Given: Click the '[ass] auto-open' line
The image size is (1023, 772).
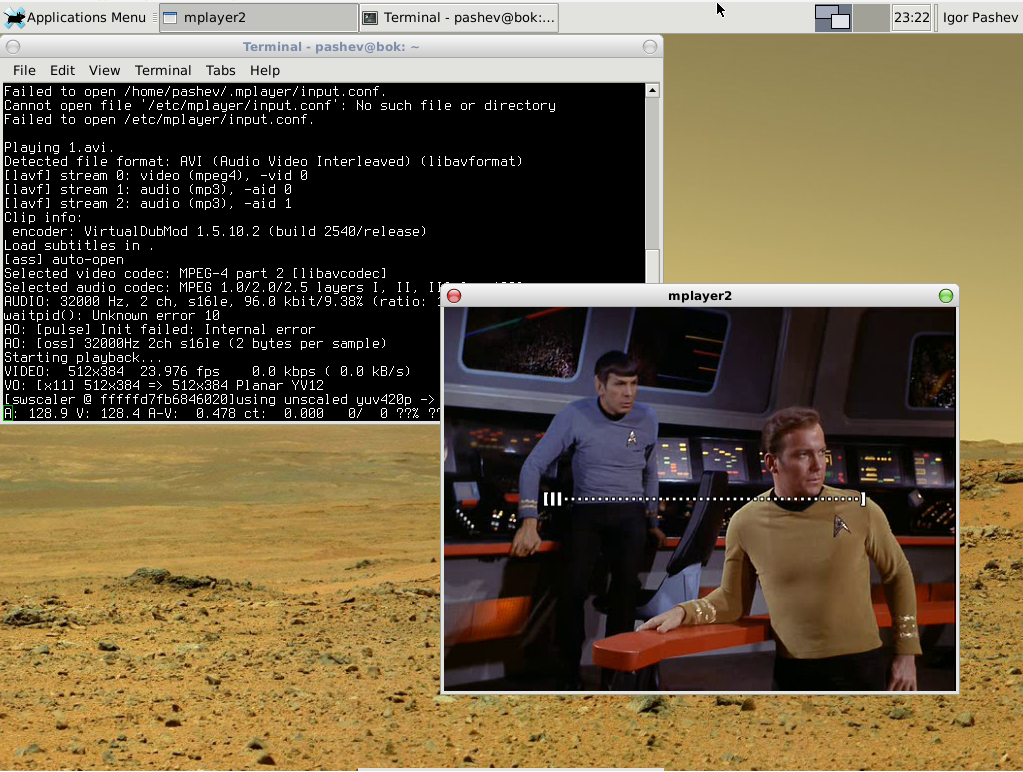Looking at the screenshot, I should (x=64, y=260).
